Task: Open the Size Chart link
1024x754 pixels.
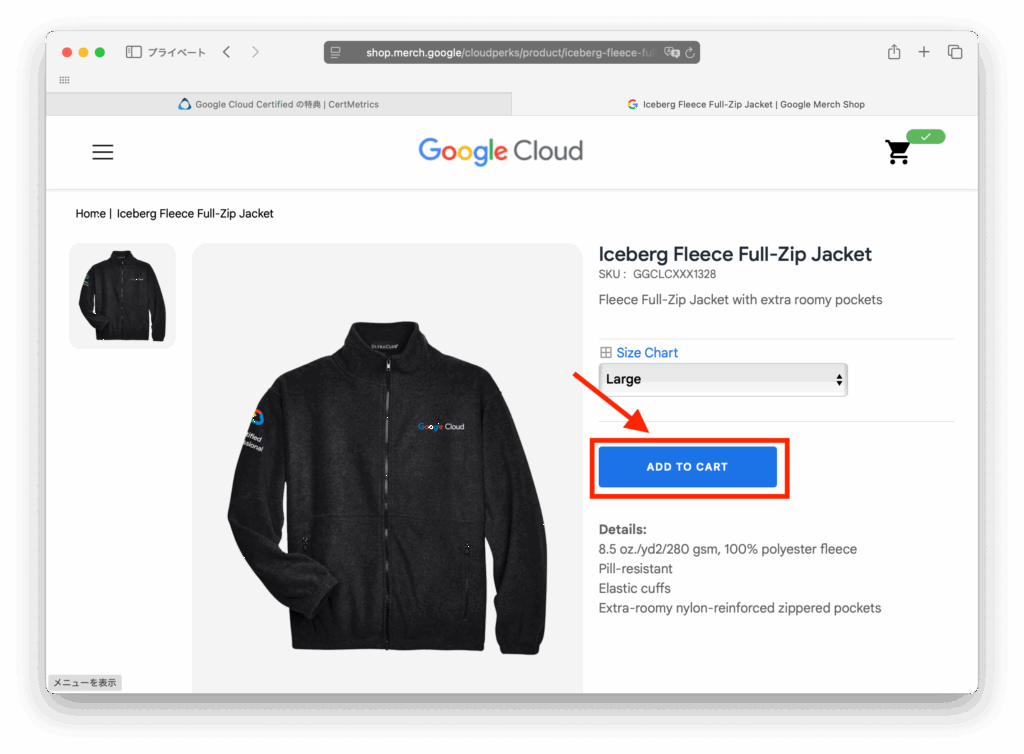Action: coord(646,353)
